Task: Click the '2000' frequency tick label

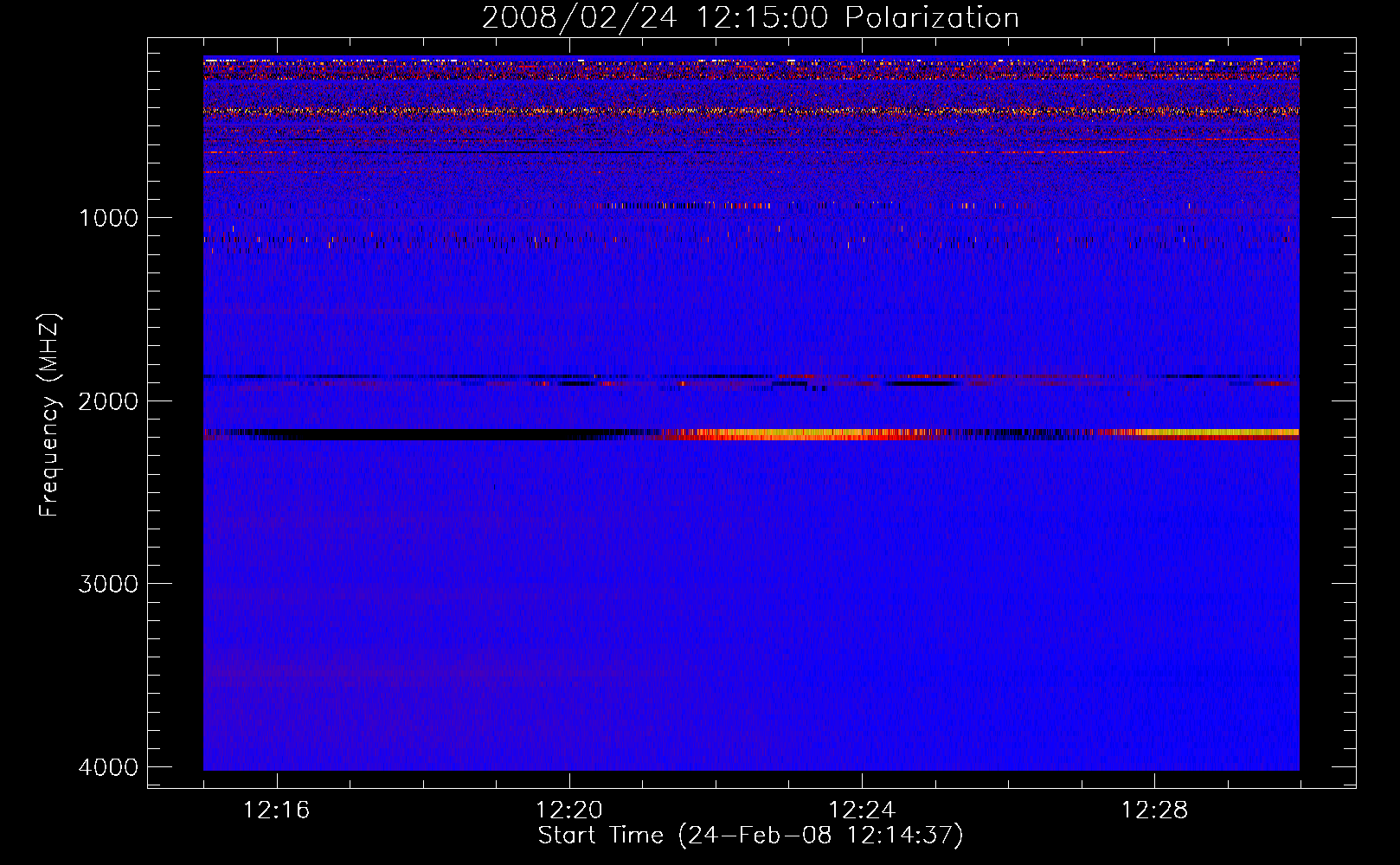Action: 108,400
